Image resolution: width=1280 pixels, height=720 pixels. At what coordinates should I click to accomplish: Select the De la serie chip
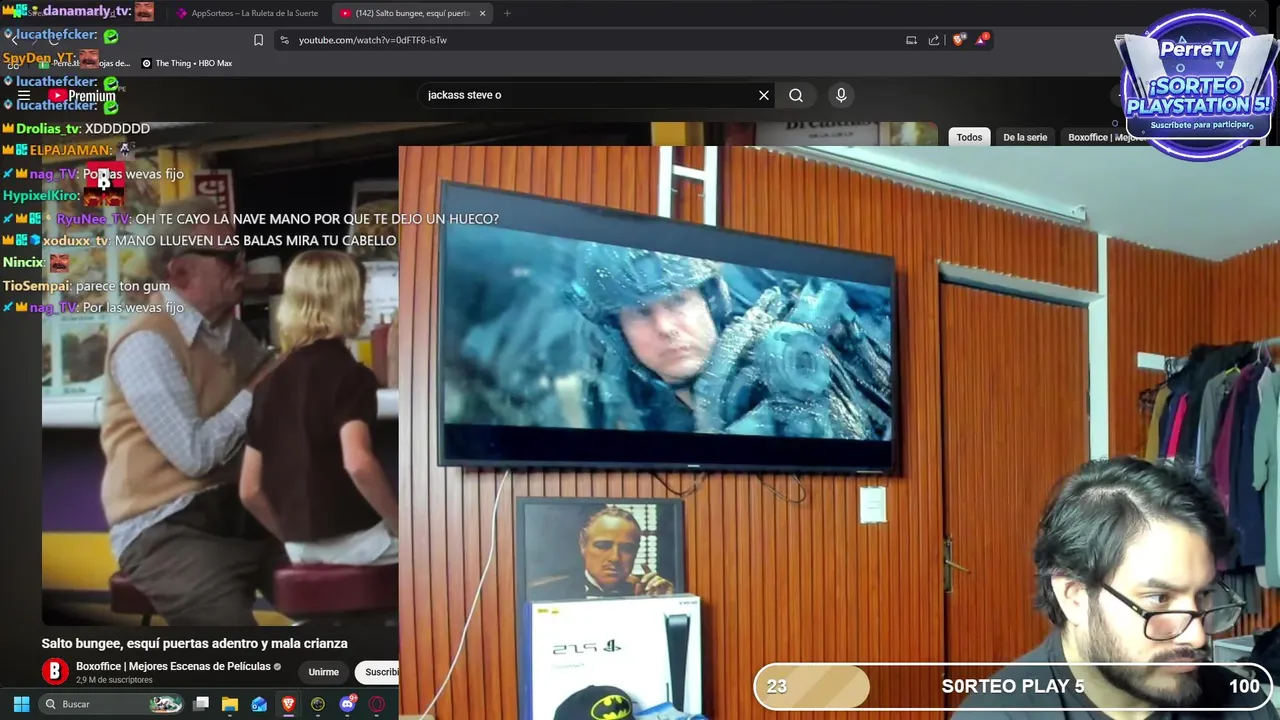click(x=1025, y=137)
